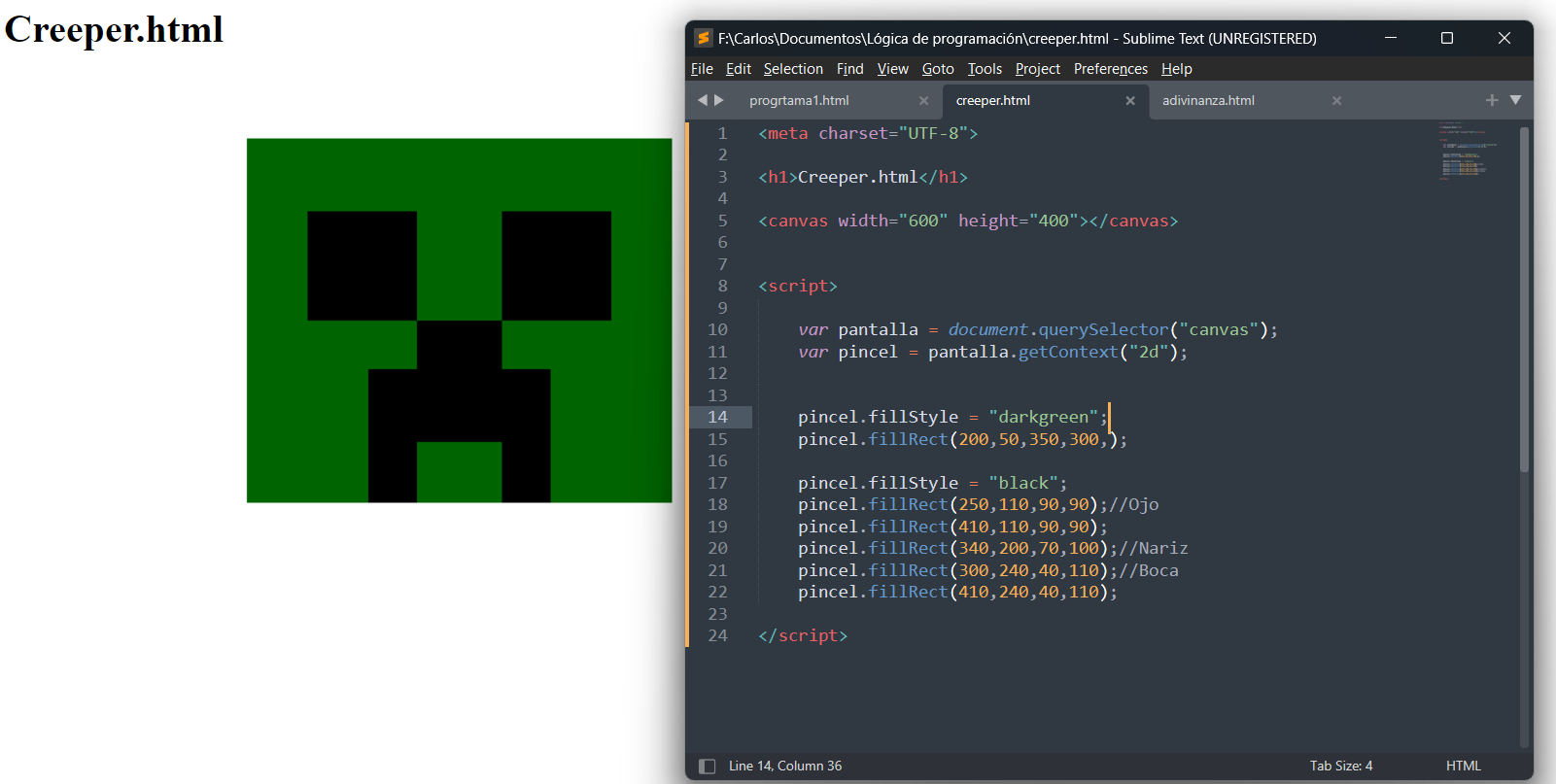Switch to the progrtama1.html tab
This screenshot has height=784, width=1556.
coord(799,101)
